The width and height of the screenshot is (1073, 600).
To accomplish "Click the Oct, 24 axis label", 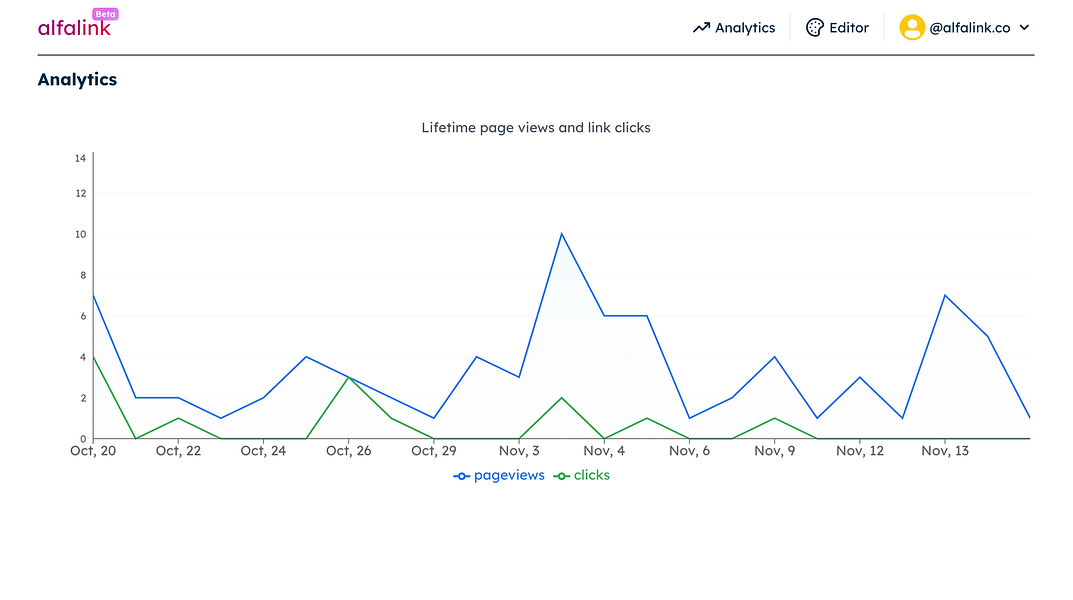I will pyautogui.click(x=263, y=451).
